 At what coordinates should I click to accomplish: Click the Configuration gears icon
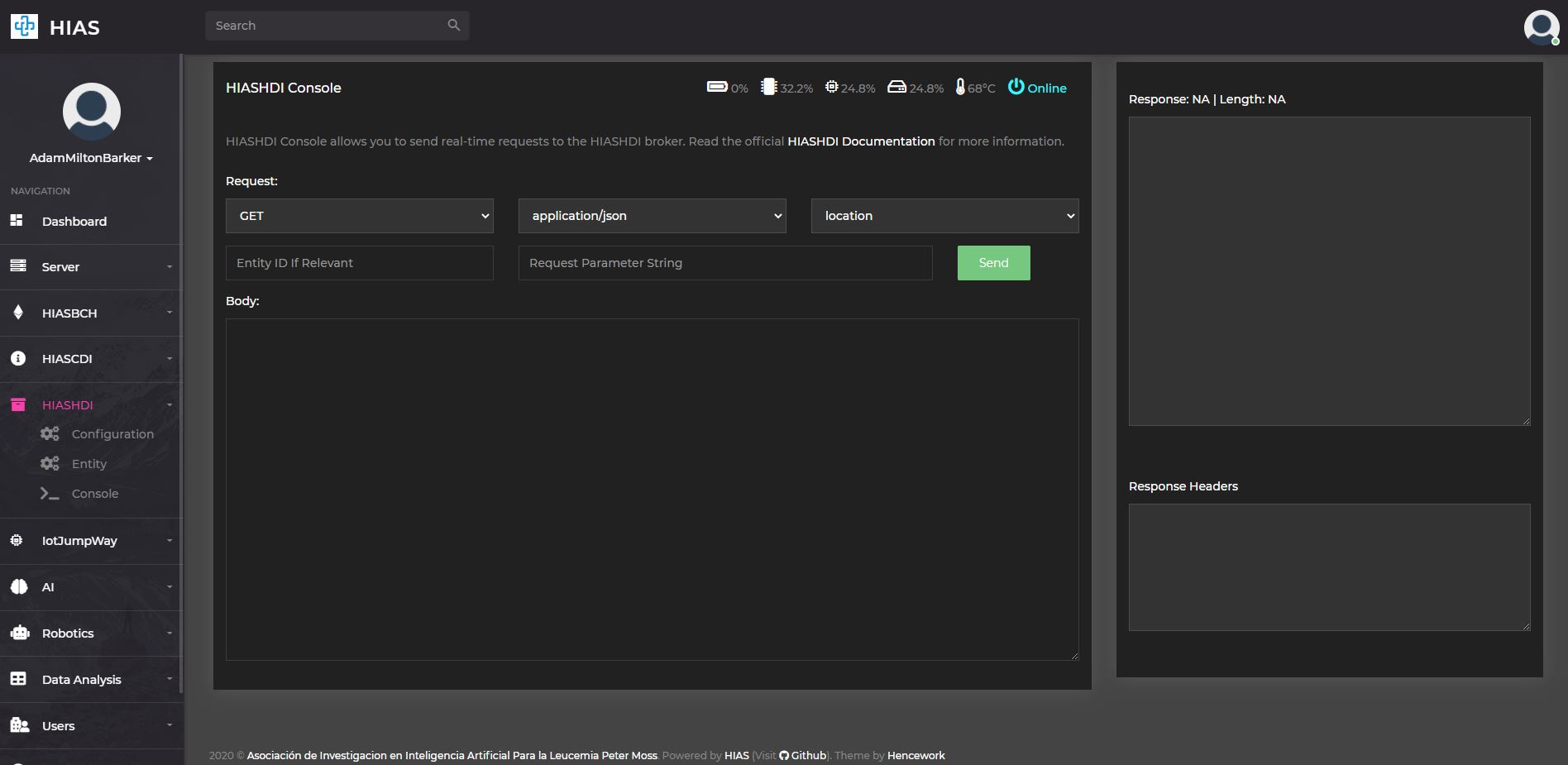tap(50, 433)
